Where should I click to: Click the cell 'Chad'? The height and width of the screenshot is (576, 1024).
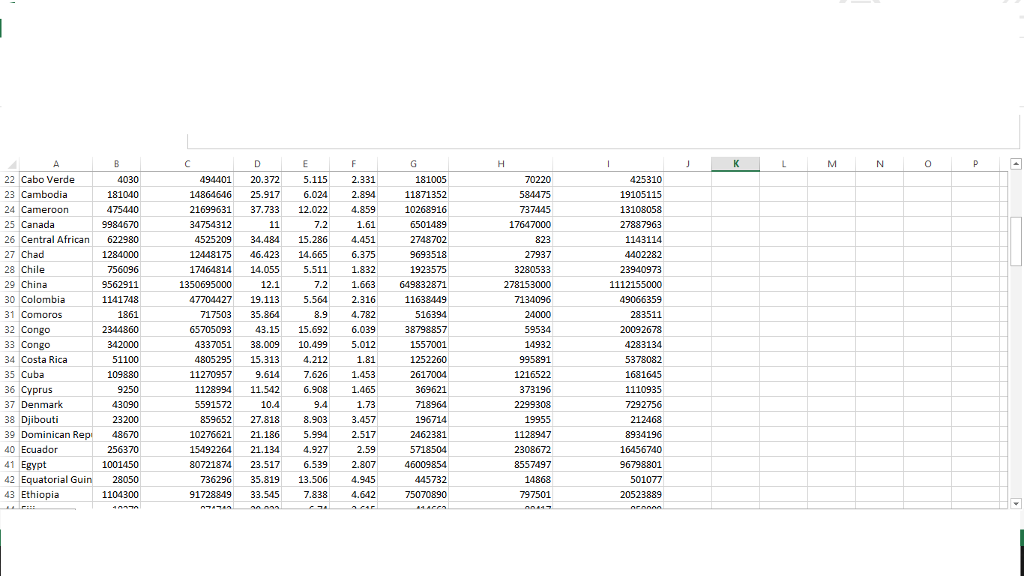[56, 255]
